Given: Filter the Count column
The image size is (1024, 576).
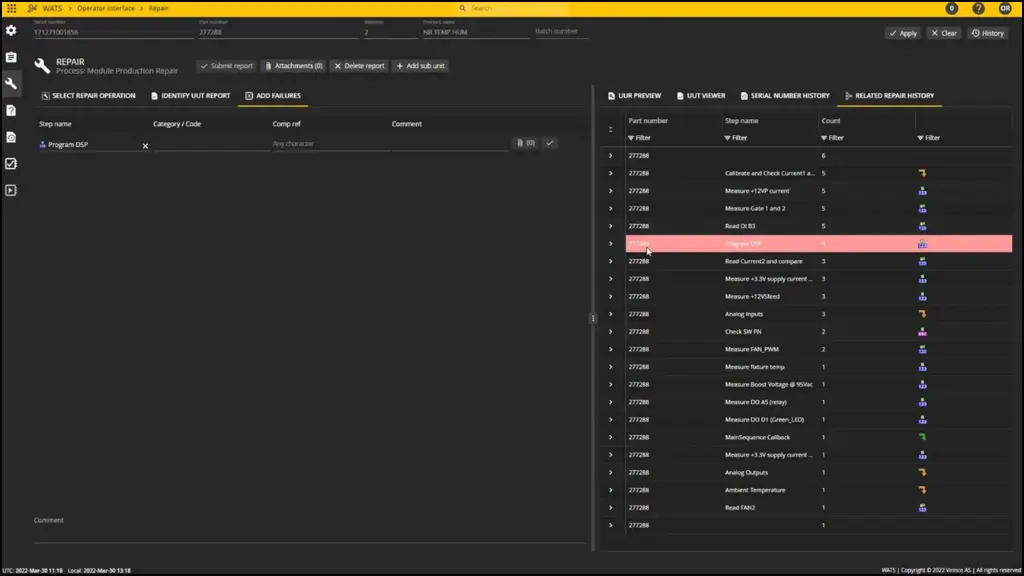Looking at the screenshot, I should (833, 138).
